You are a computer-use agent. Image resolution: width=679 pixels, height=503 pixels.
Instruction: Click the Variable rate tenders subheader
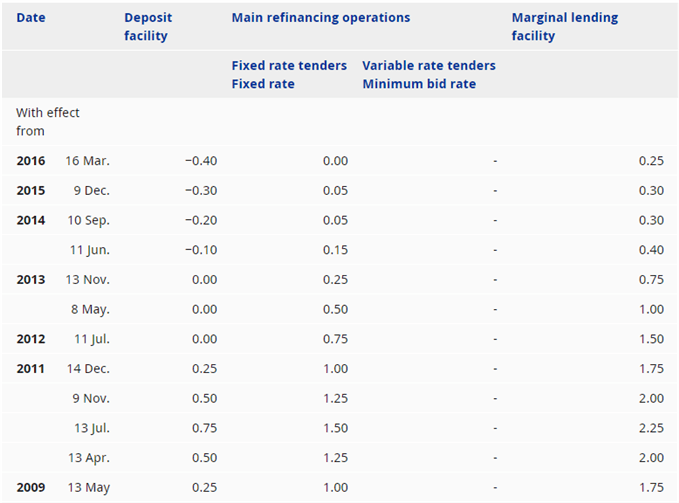(x=429, y=65)
